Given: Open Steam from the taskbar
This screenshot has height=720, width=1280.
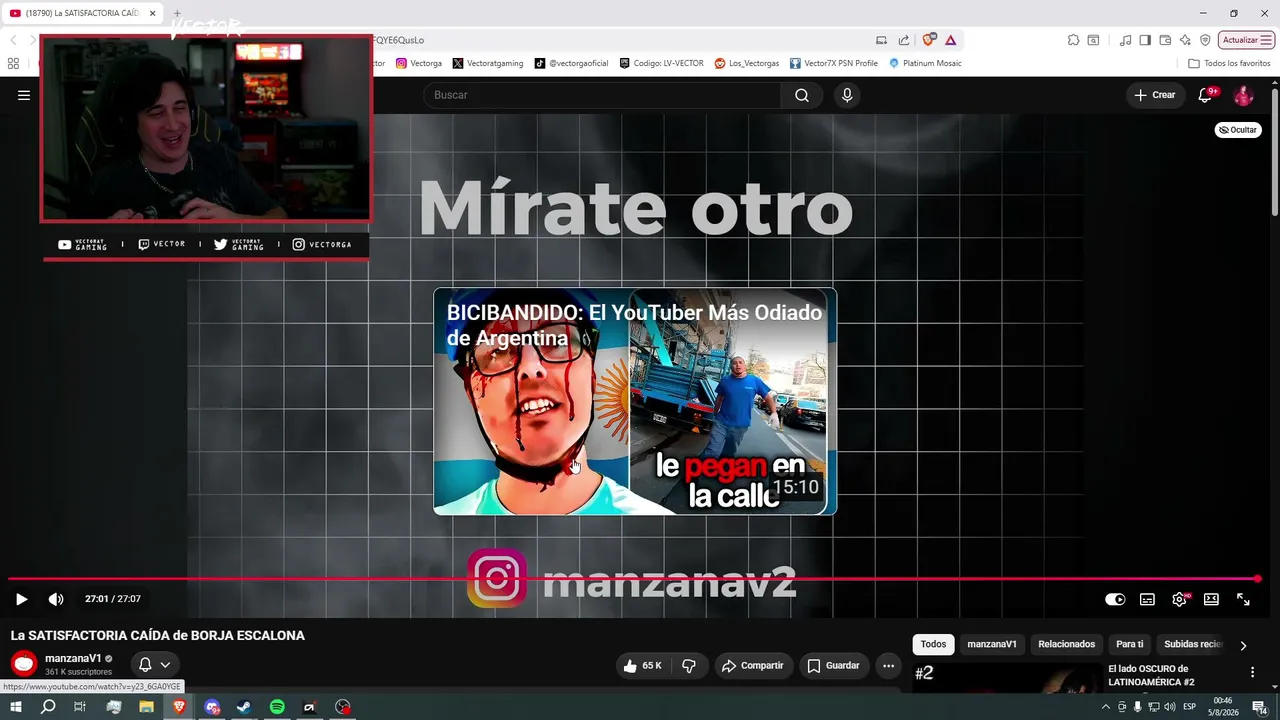Looking at the screenshot, I should pyautogui.click(x=243, y=707).
